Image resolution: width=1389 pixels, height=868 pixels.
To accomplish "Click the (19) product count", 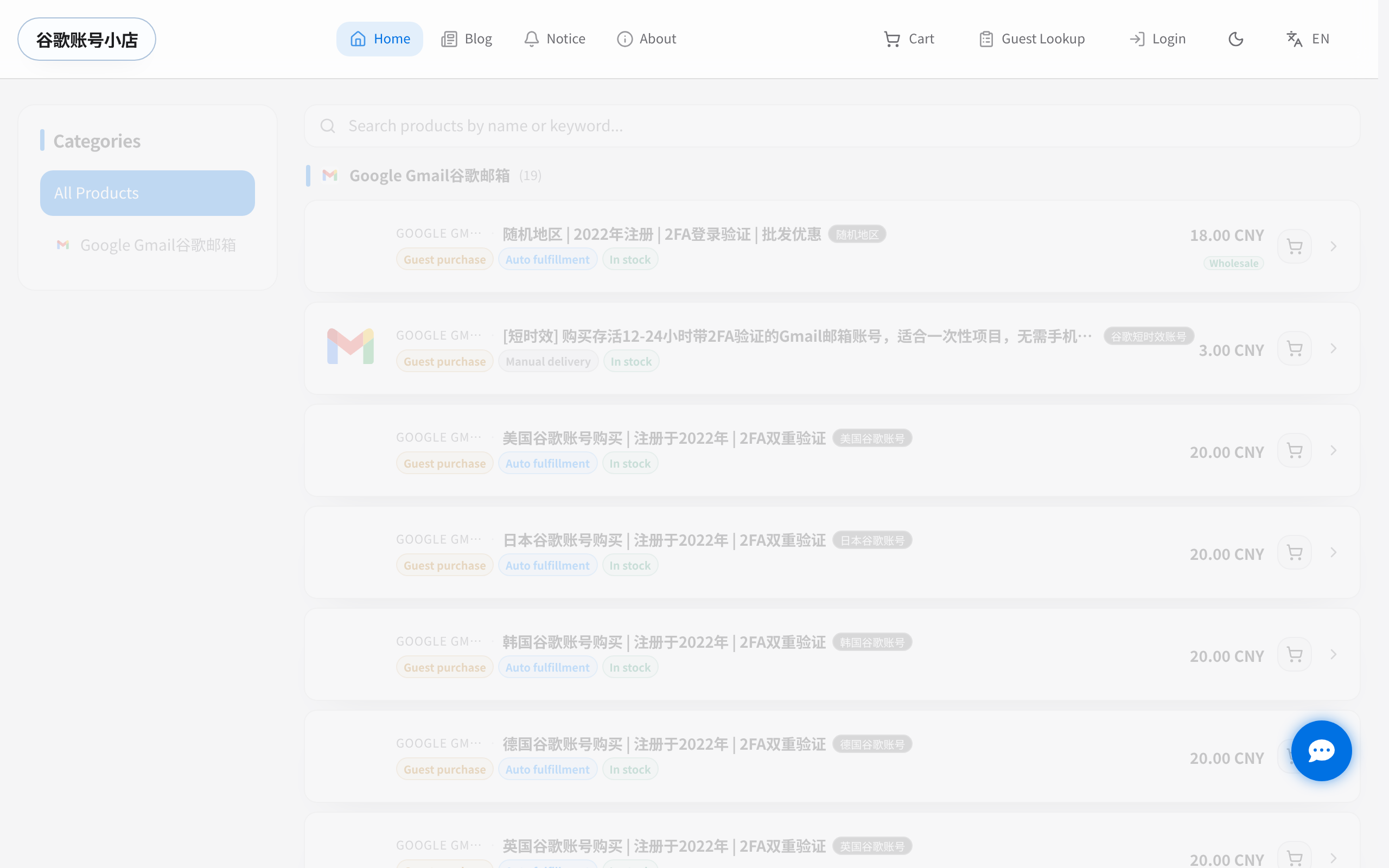I will (530, 176).
